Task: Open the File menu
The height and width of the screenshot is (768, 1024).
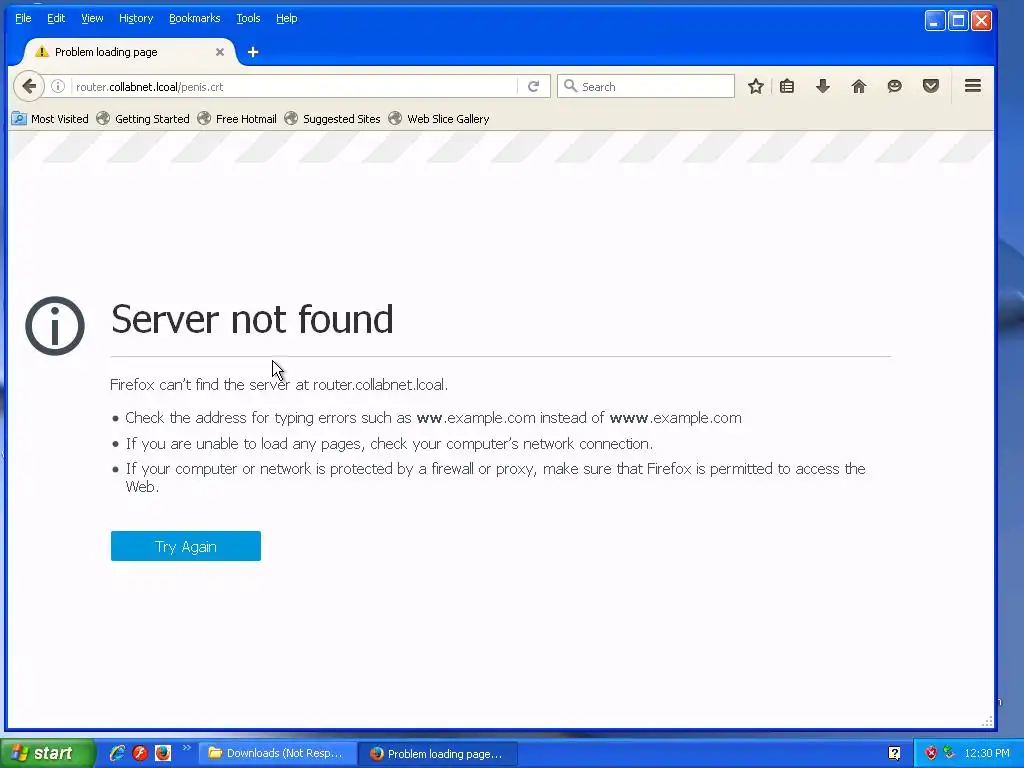Action: coord(23,18)
